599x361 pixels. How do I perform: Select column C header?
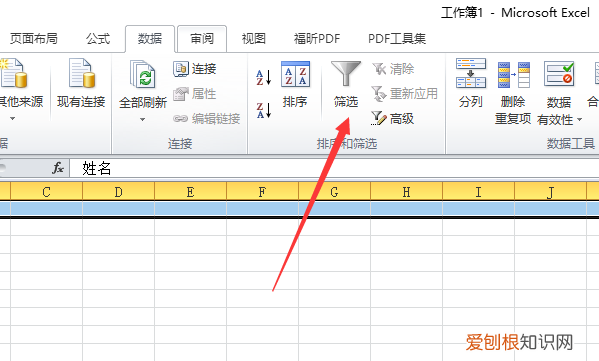point(47,191)
